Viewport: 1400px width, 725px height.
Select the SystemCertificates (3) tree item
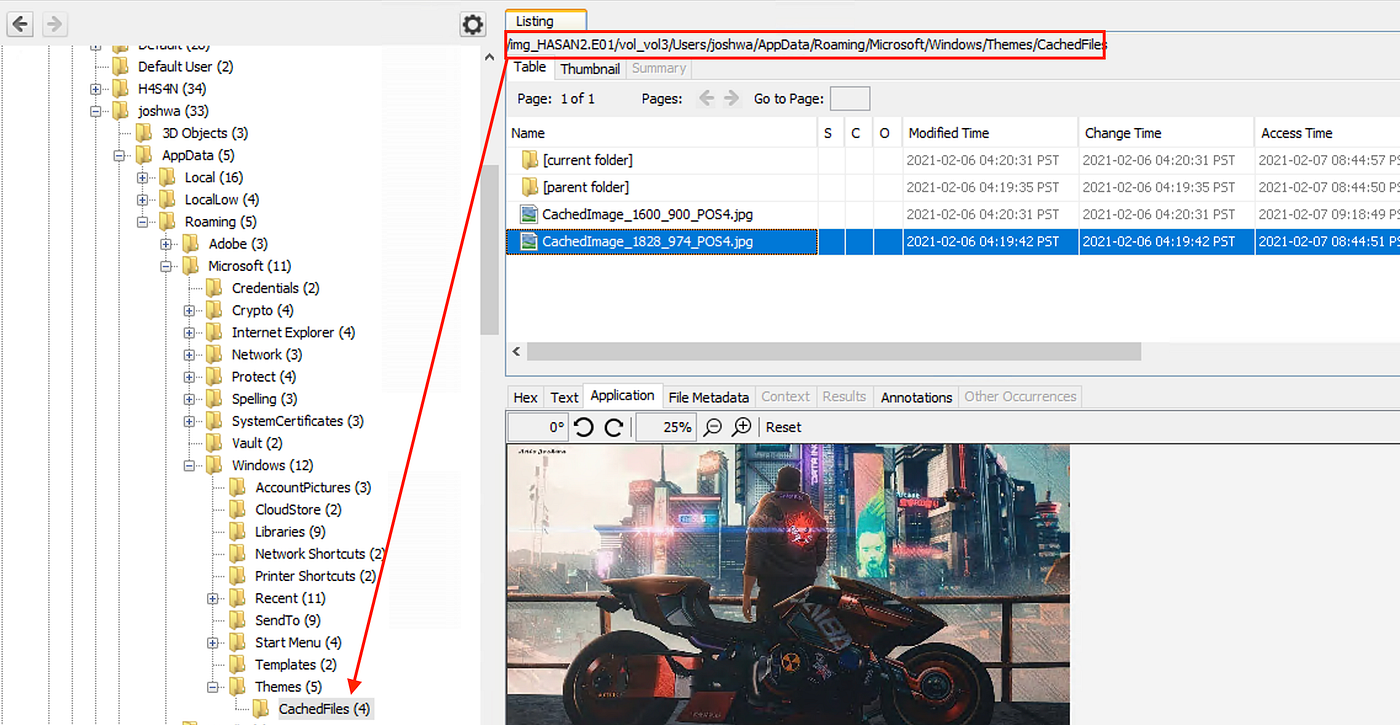point(297,421)
